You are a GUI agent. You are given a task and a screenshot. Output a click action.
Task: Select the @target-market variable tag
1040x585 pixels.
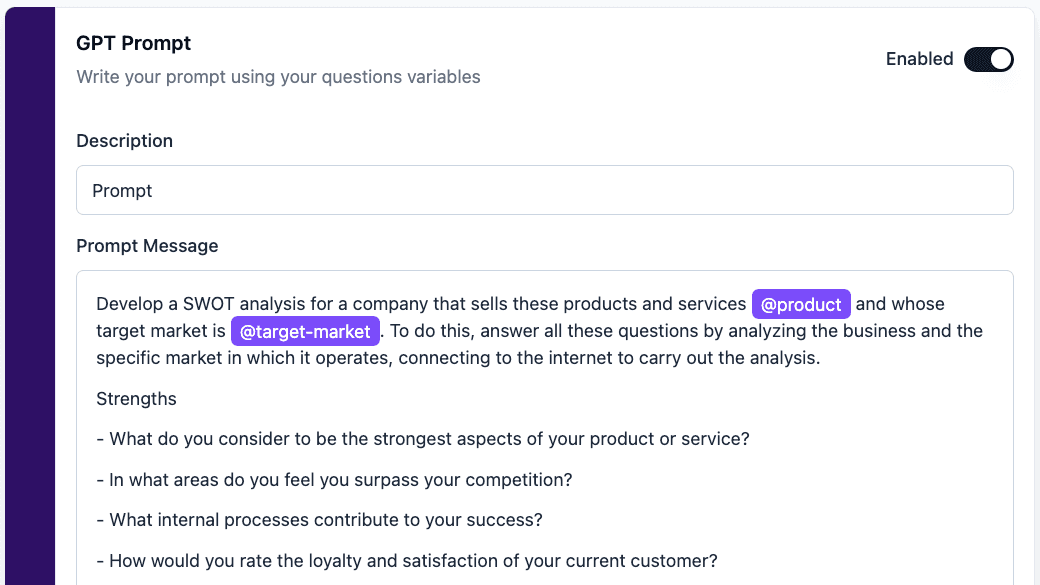305,331
